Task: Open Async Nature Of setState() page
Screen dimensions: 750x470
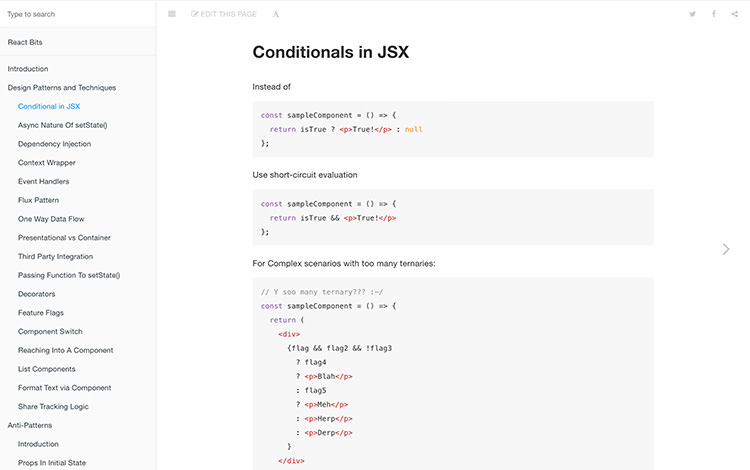Action: 62,125
